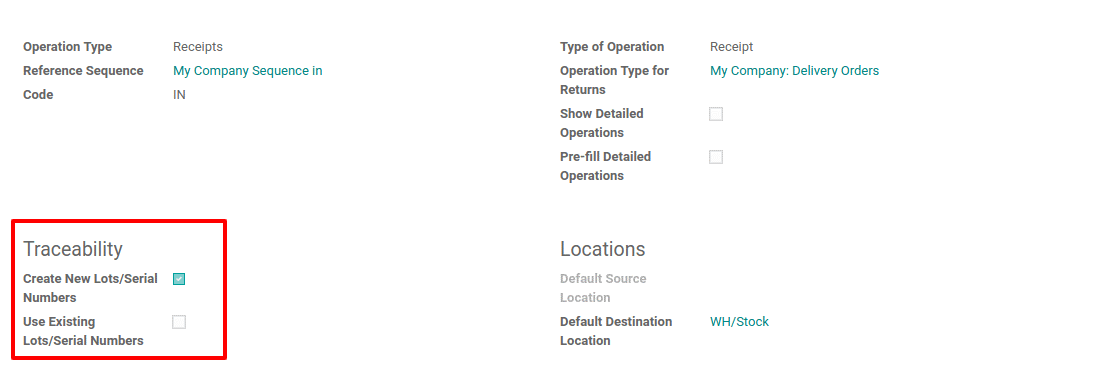Screen dimensions: 1117x374
Task: Uncheck Create New Lots/Serial Numbers
Action: [179, 279]
